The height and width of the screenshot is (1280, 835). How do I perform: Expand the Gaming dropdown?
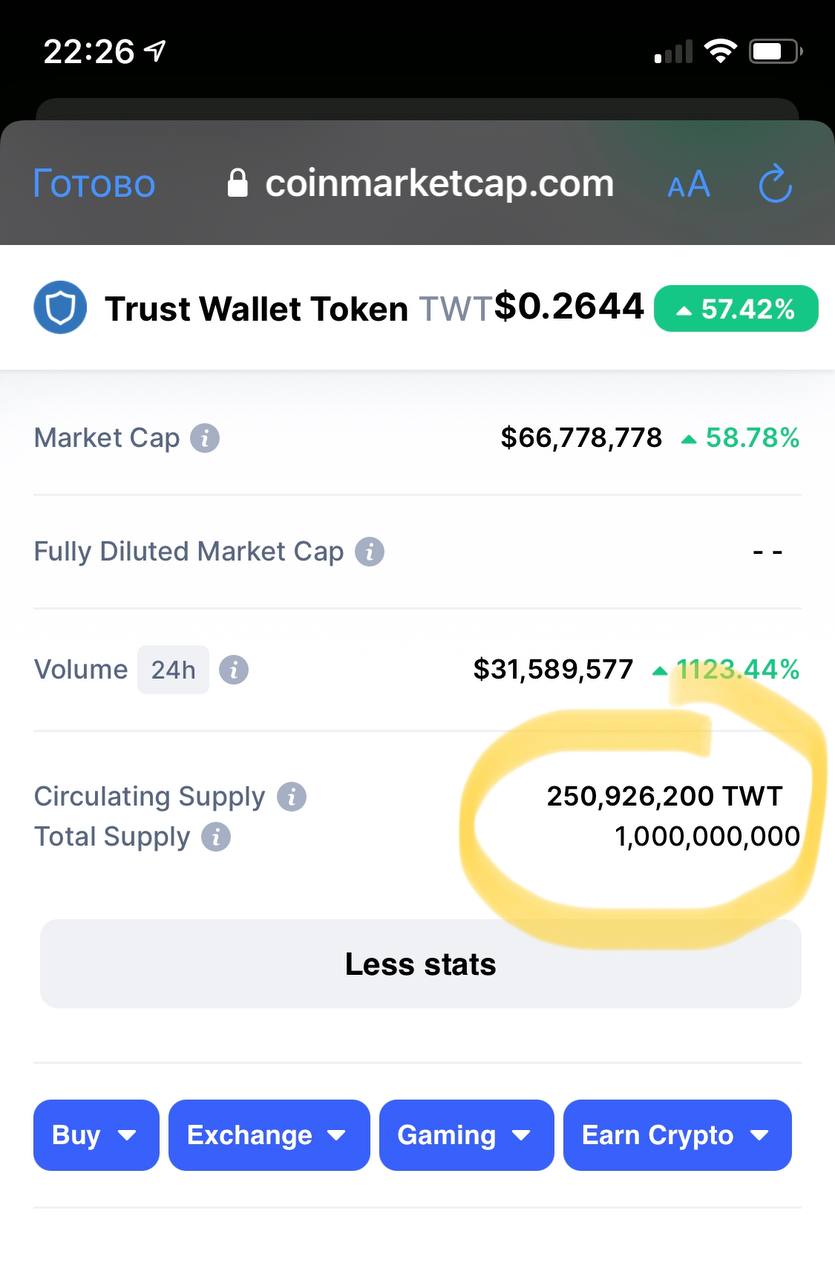[466, 1135]
